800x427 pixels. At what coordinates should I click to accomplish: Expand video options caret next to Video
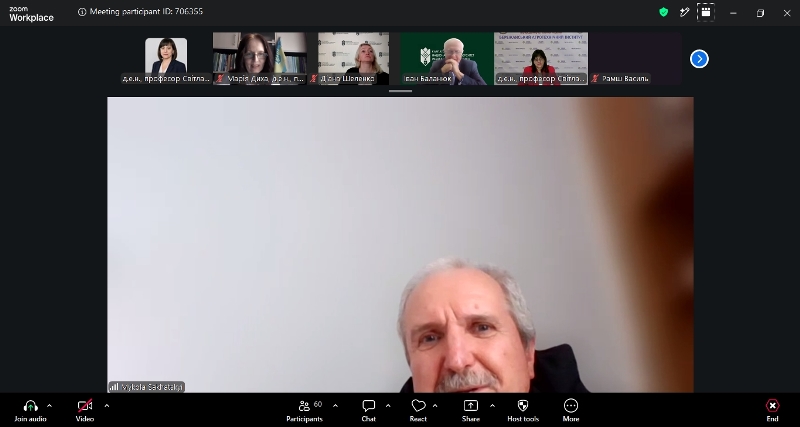tap(107, 406)
